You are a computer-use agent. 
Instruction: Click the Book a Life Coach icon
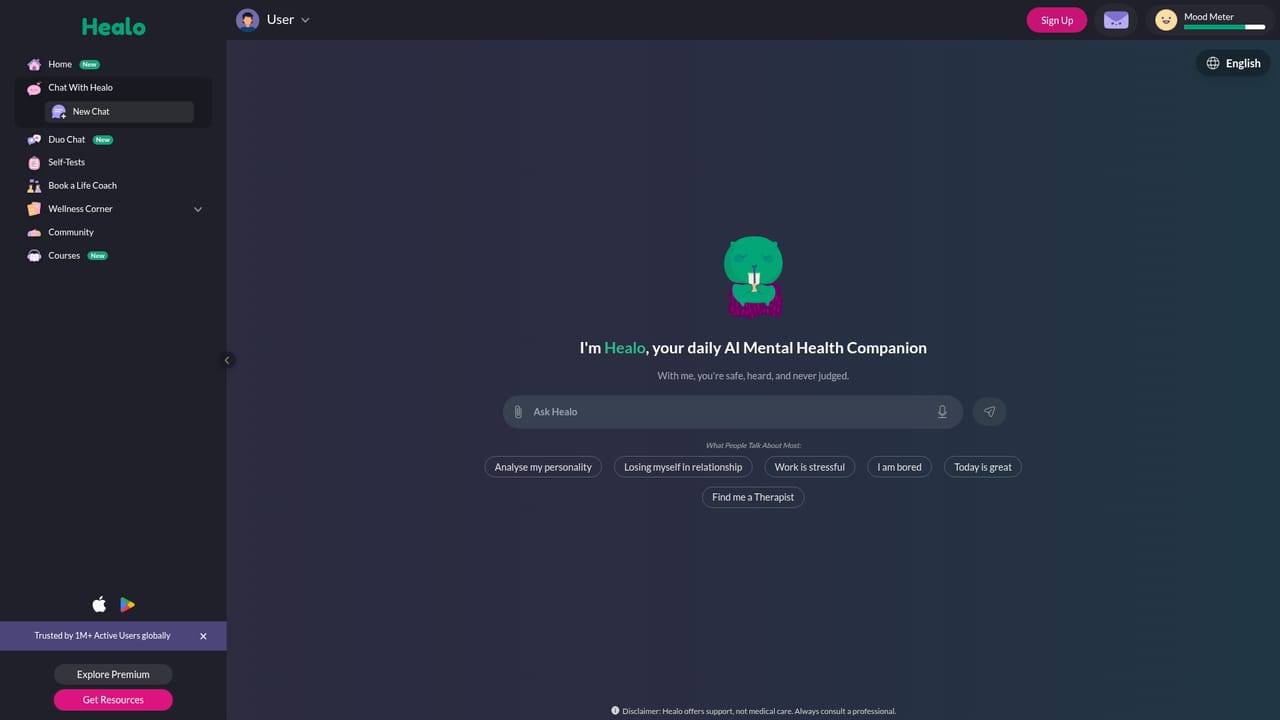click(x=34, y=186)
